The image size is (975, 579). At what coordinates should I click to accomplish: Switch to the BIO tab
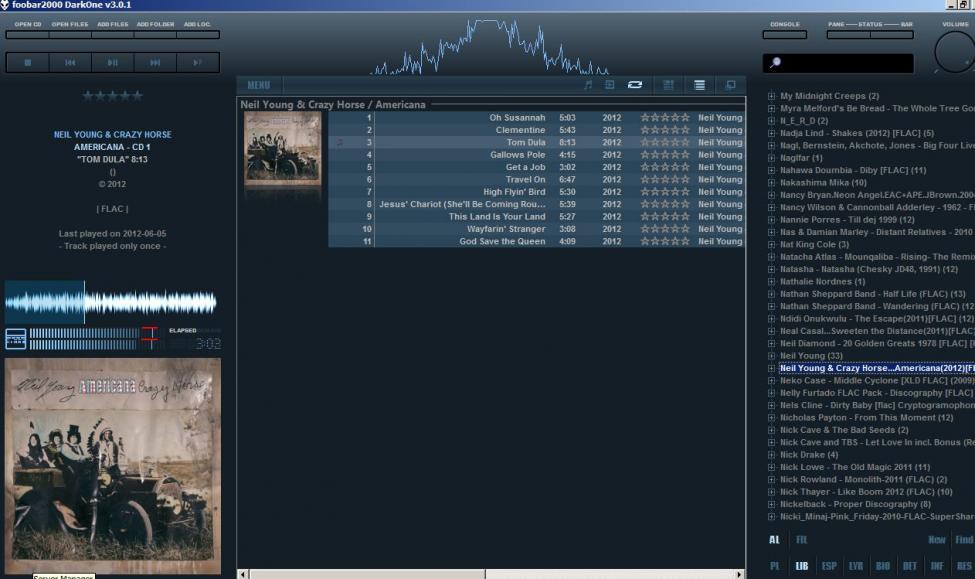[x=883, y=566]
